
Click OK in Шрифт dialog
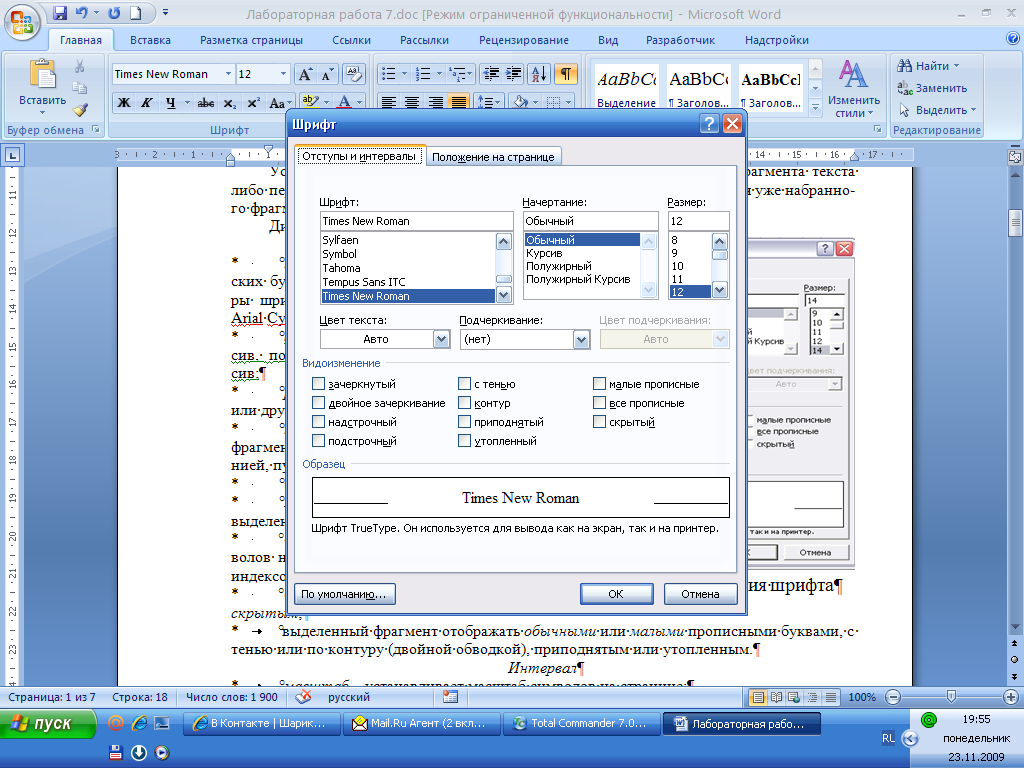[616, 594]
